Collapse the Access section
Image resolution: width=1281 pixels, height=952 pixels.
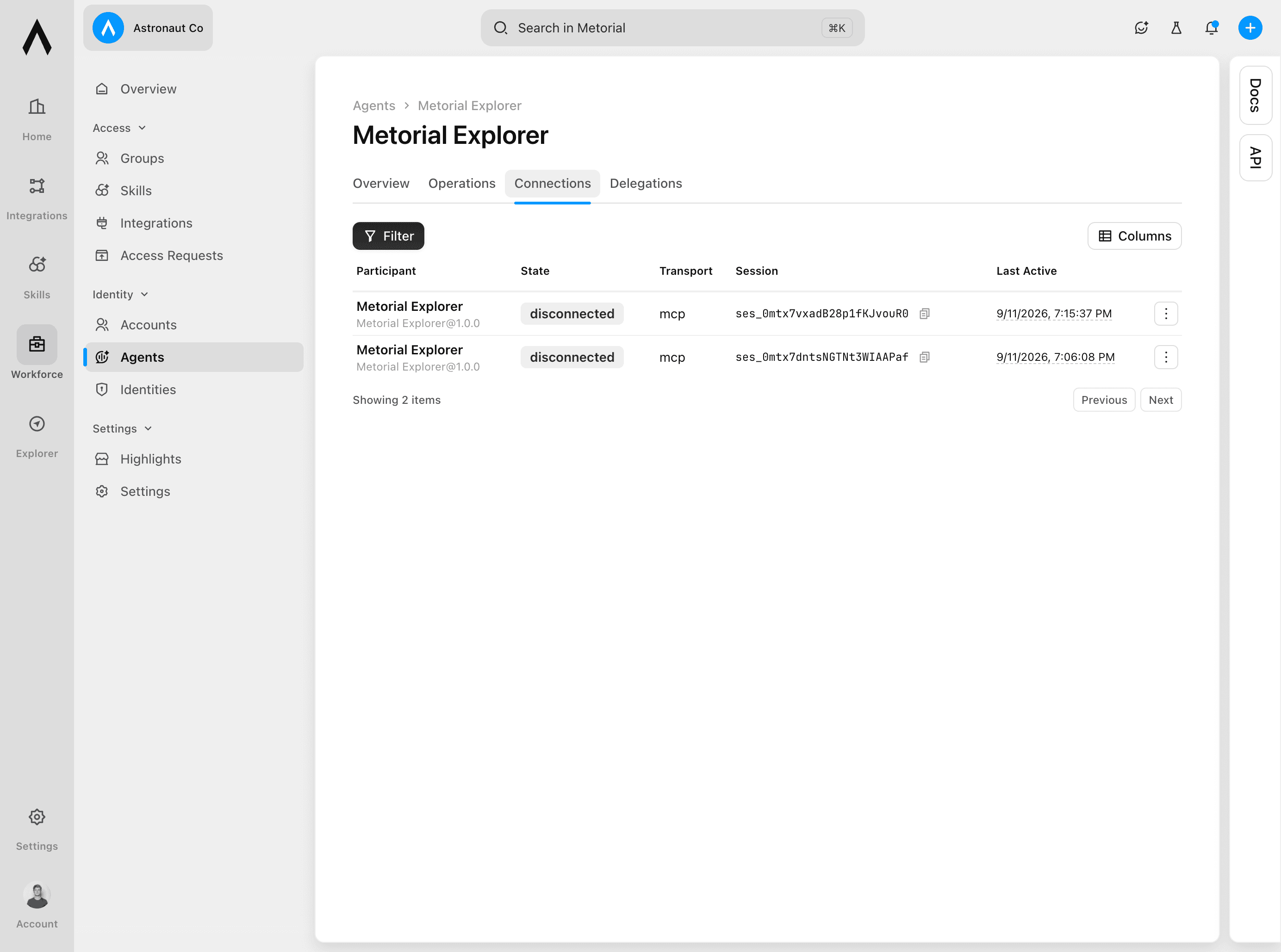pyautogui.click(x=119, y=128)
